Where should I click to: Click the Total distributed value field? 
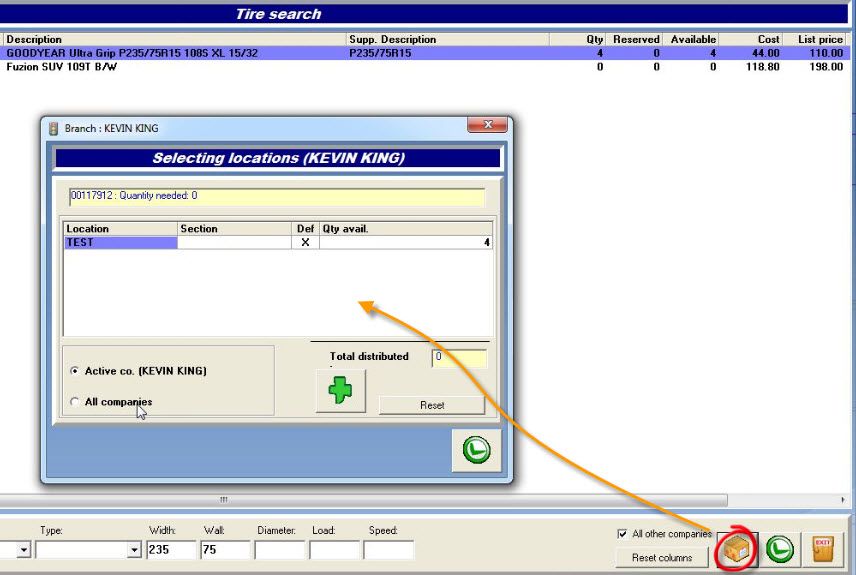(459, 358)
